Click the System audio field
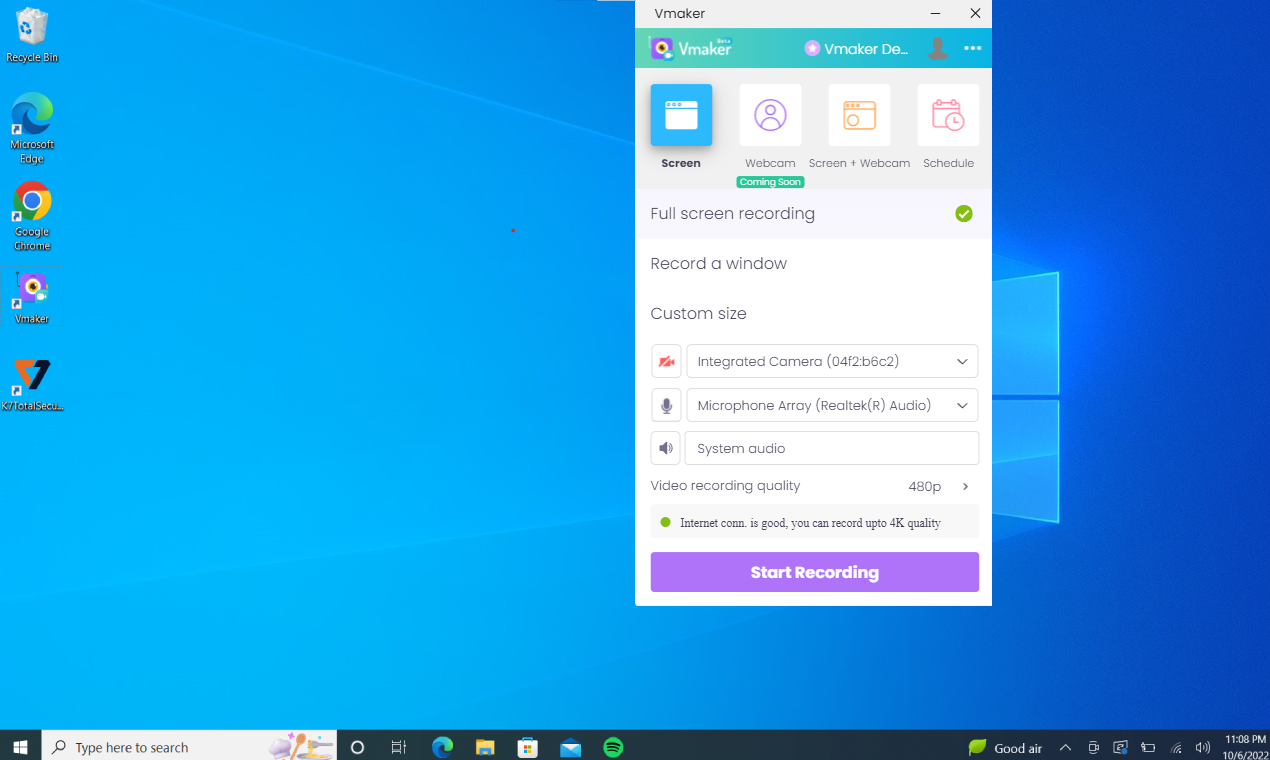1270x760 pixels. 832,448
